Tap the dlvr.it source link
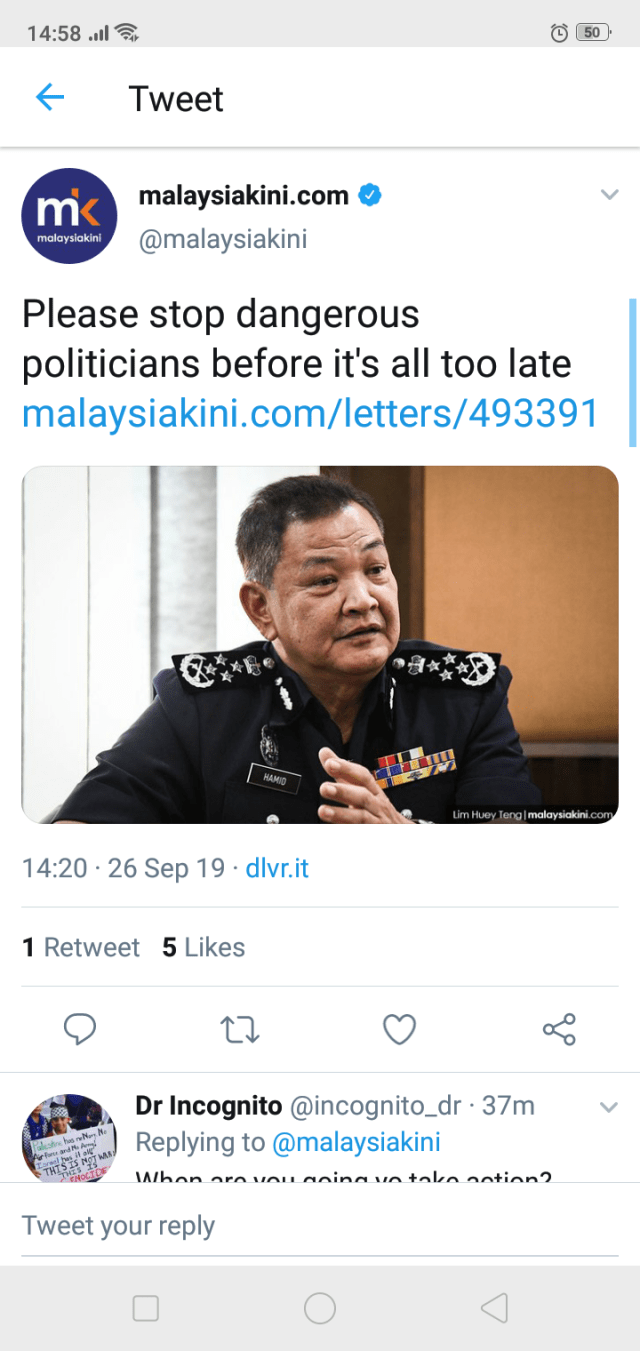 [x=277, y=867]
